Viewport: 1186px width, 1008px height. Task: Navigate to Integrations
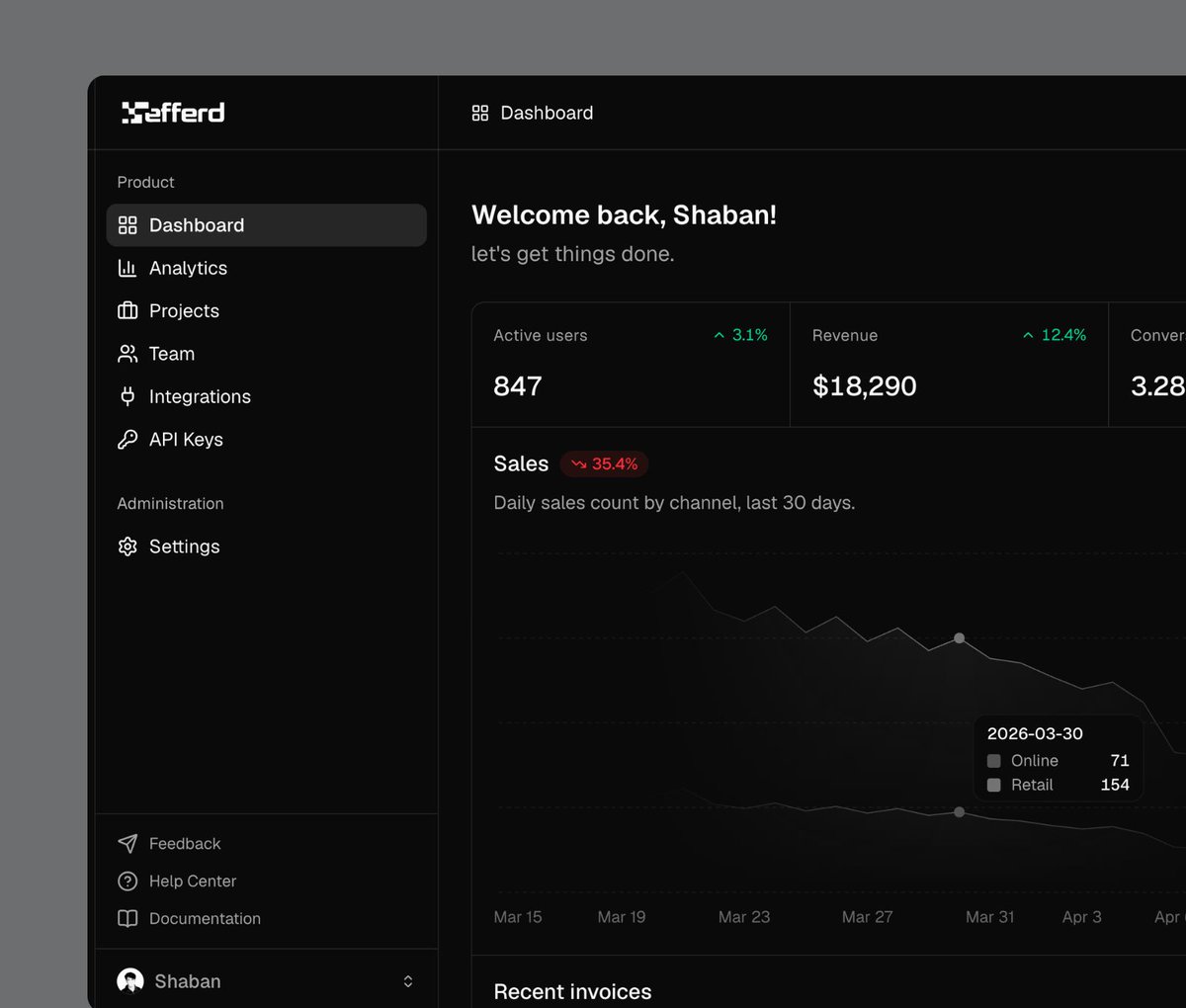267,396
